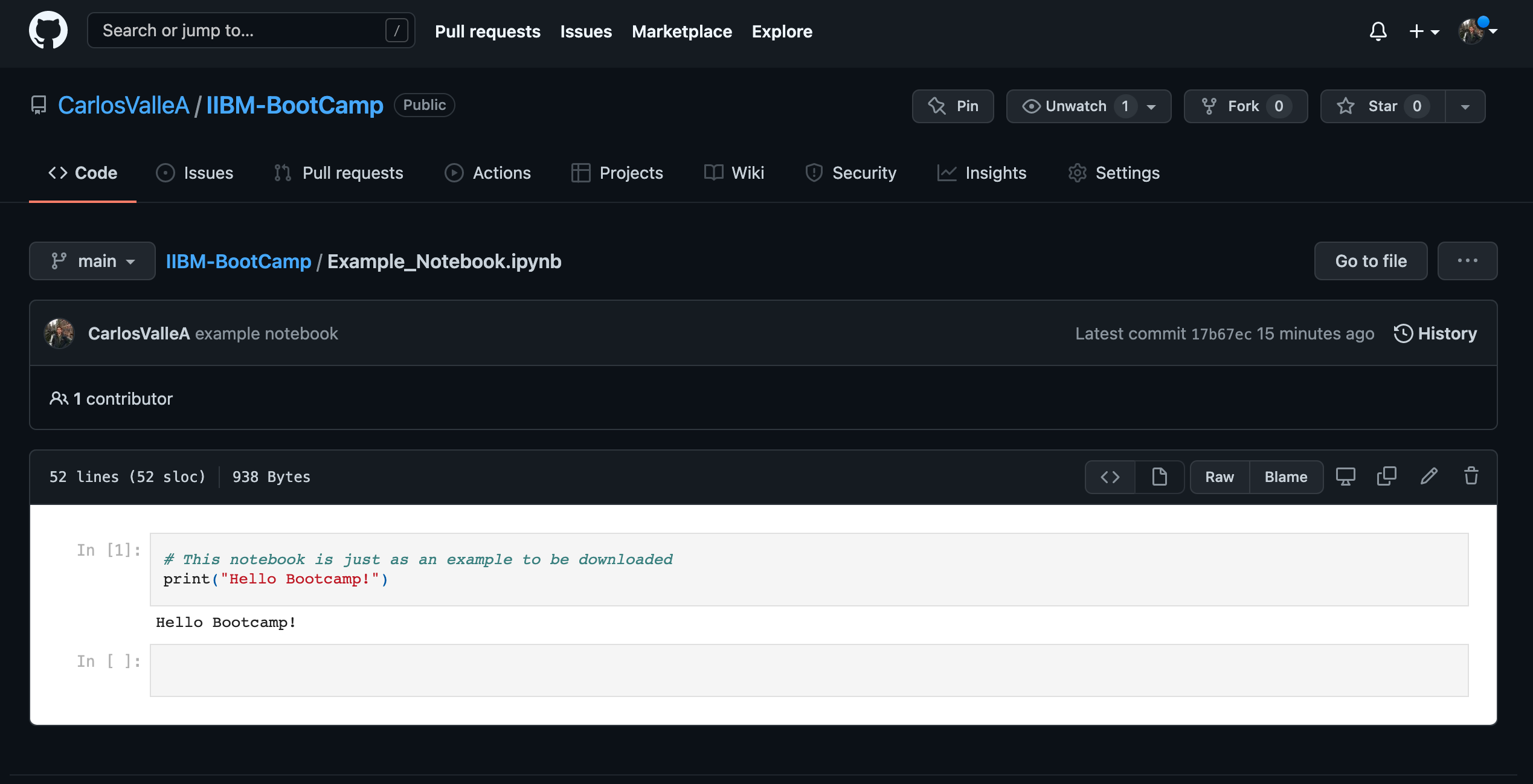Show the notebook's source blob view
Viewport: 1533px width, 784px height.
click(x=1110, y=477)
